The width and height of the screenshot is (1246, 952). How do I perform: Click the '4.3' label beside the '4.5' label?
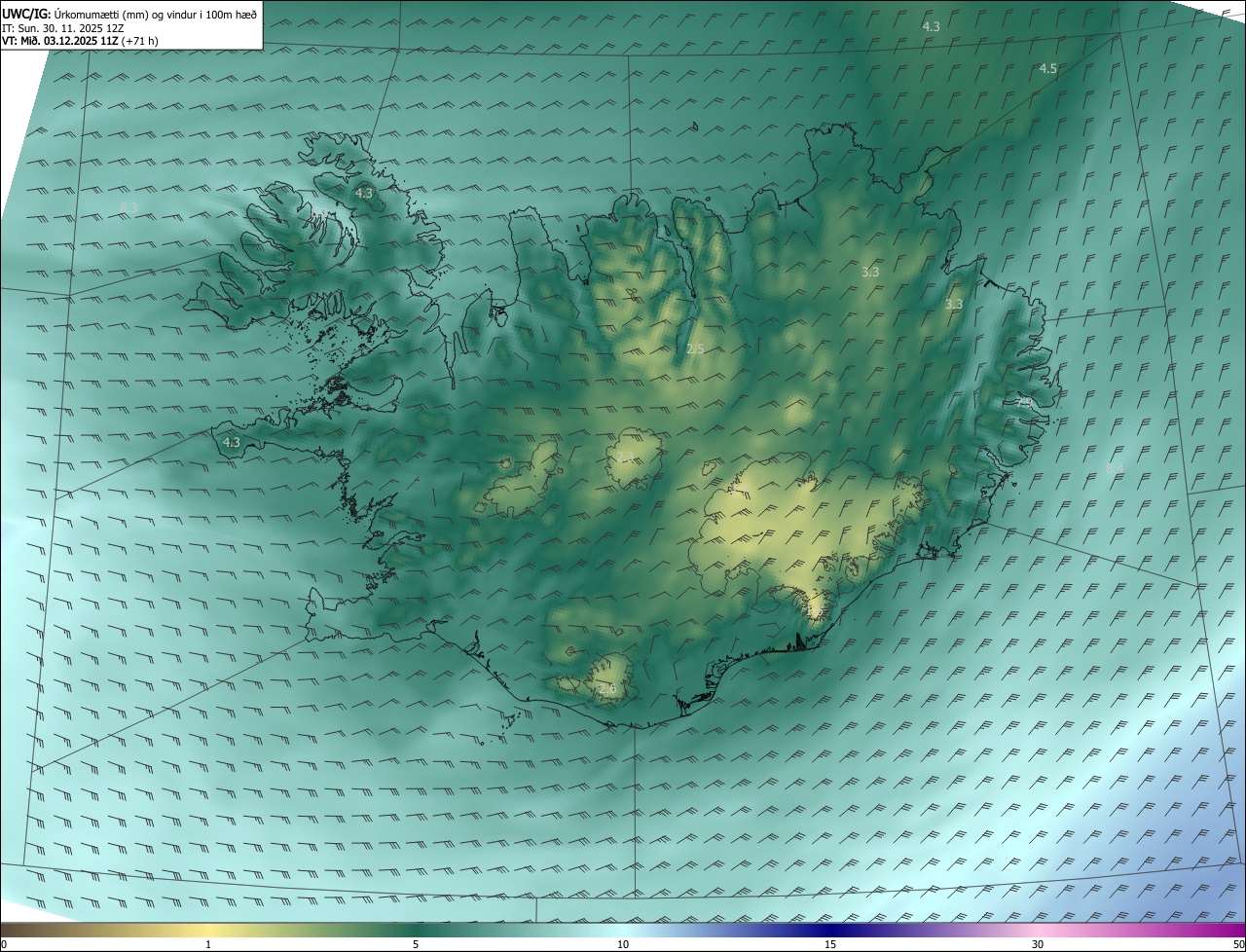931,26
